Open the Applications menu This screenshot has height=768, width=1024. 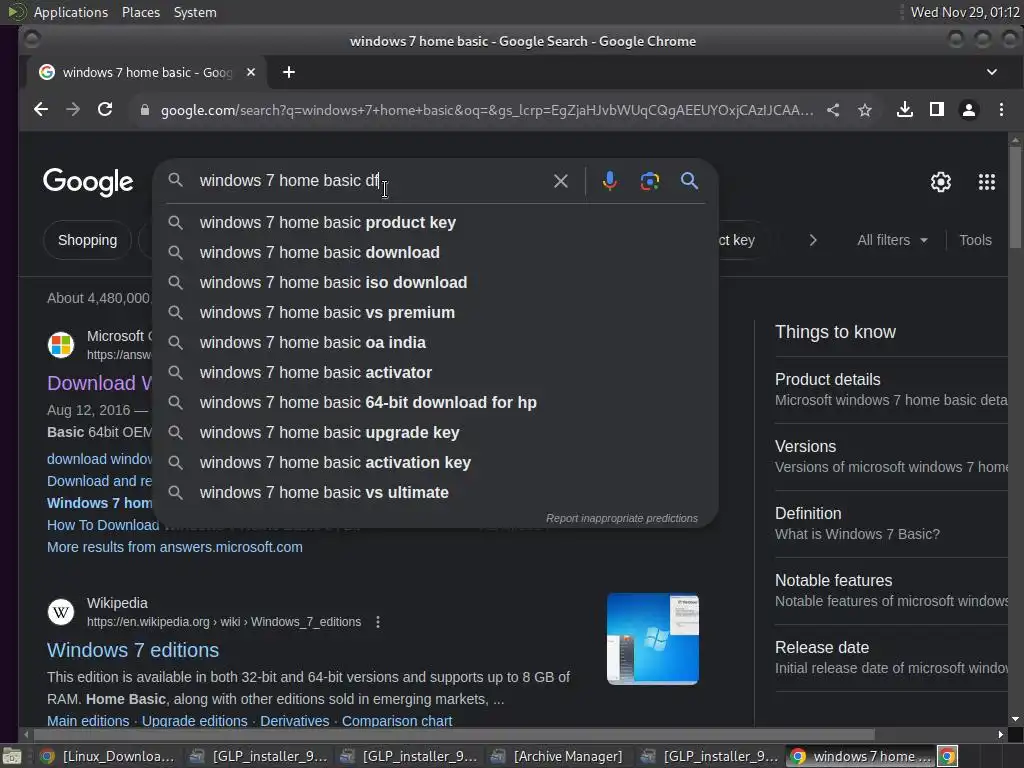(71, 12)
